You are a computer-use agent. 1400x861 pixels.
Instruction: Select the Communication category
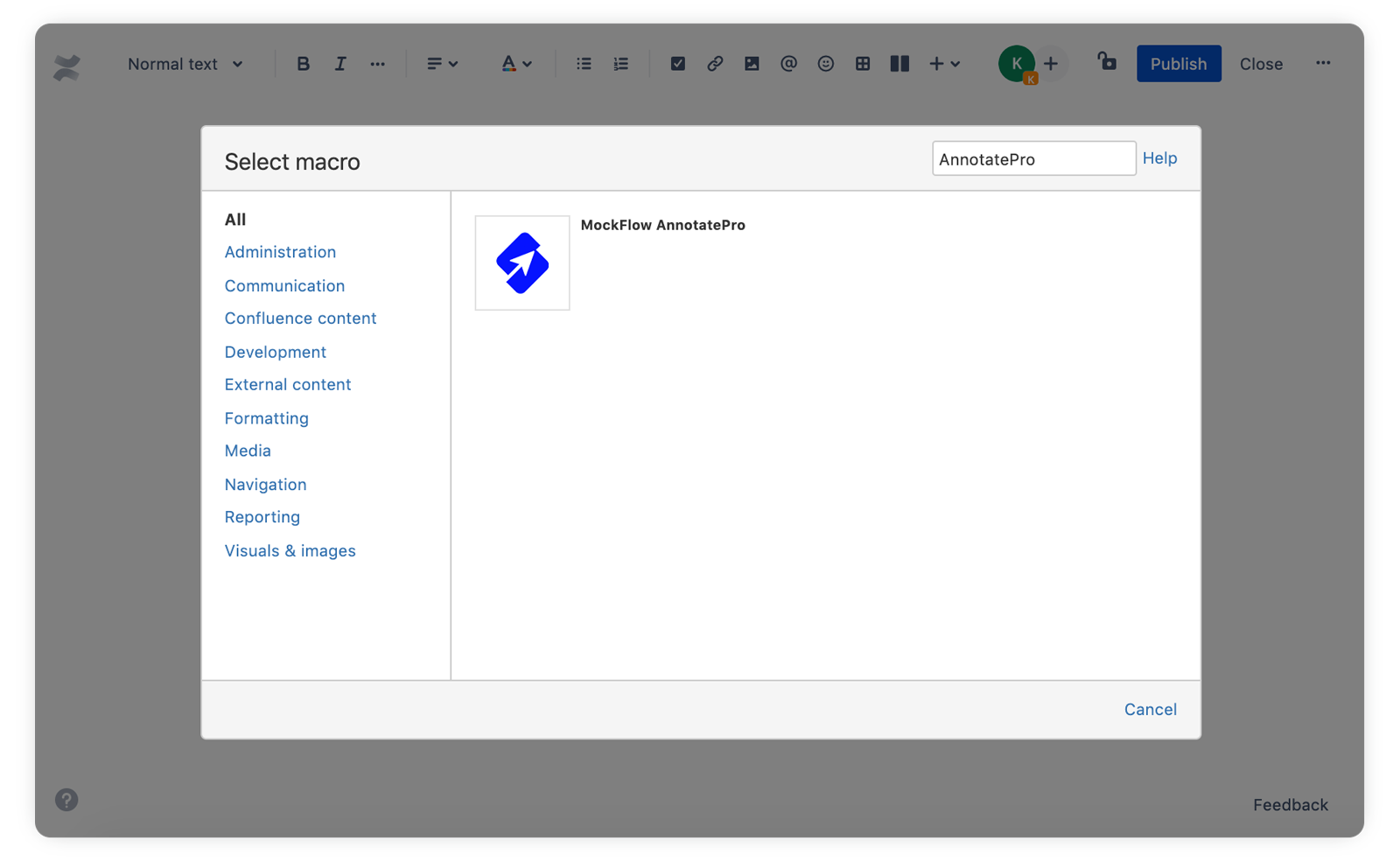tap(284, 286)
